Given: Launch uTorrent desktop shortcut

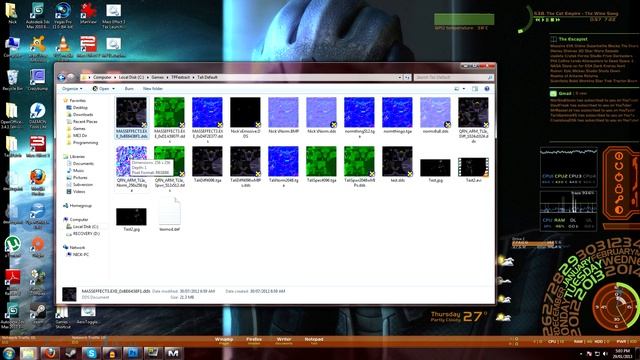Looking at the screenshot, I should [12, 246].
